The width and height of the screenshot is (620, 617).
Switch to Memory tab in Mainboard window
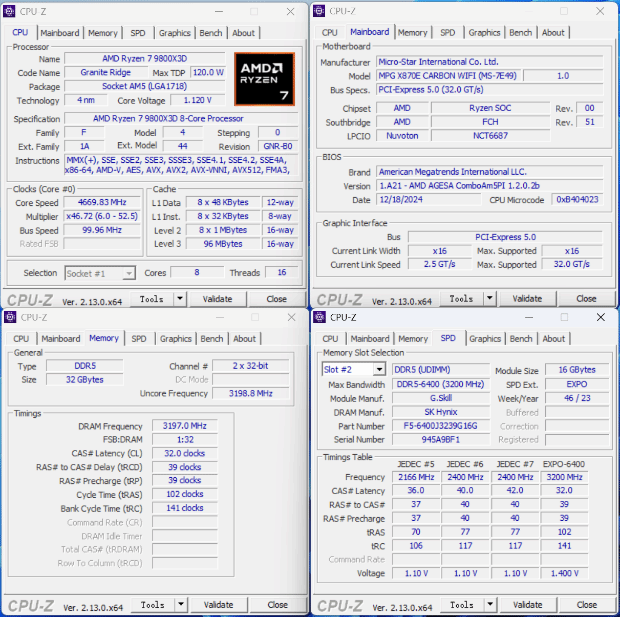click(x=412, y=32)
